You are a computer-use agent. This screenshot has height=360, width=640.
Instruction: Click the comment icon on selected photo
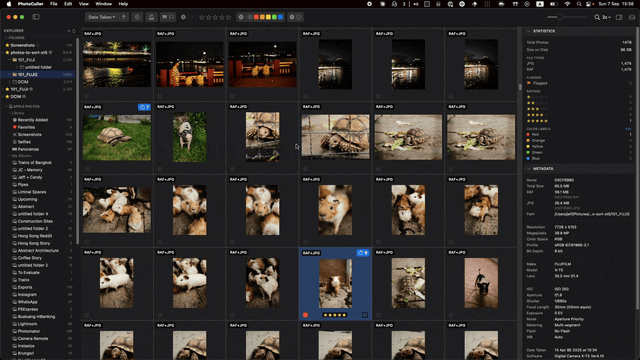pyautogui.click(x=365, y=315)
